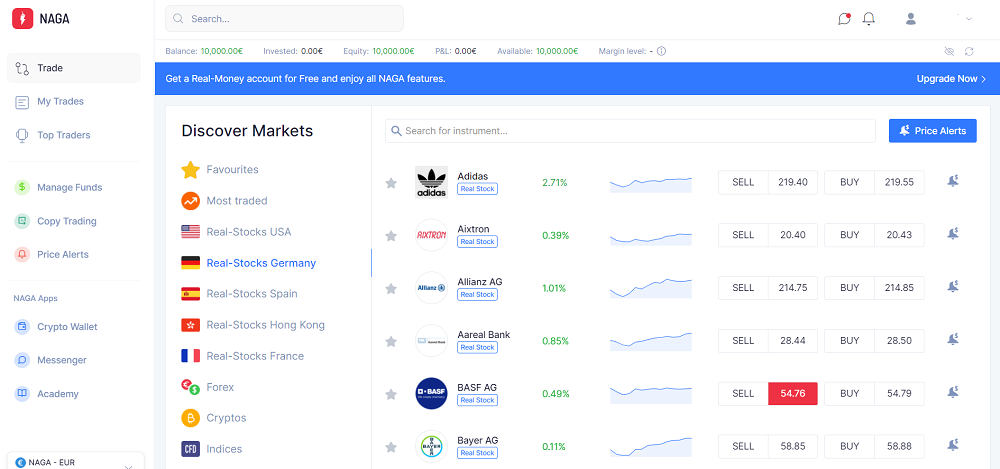The width and height of the screenshot is (1000, 469).
Task: Click the Bayer AG Real Stock tag
Action: [477, 453]
